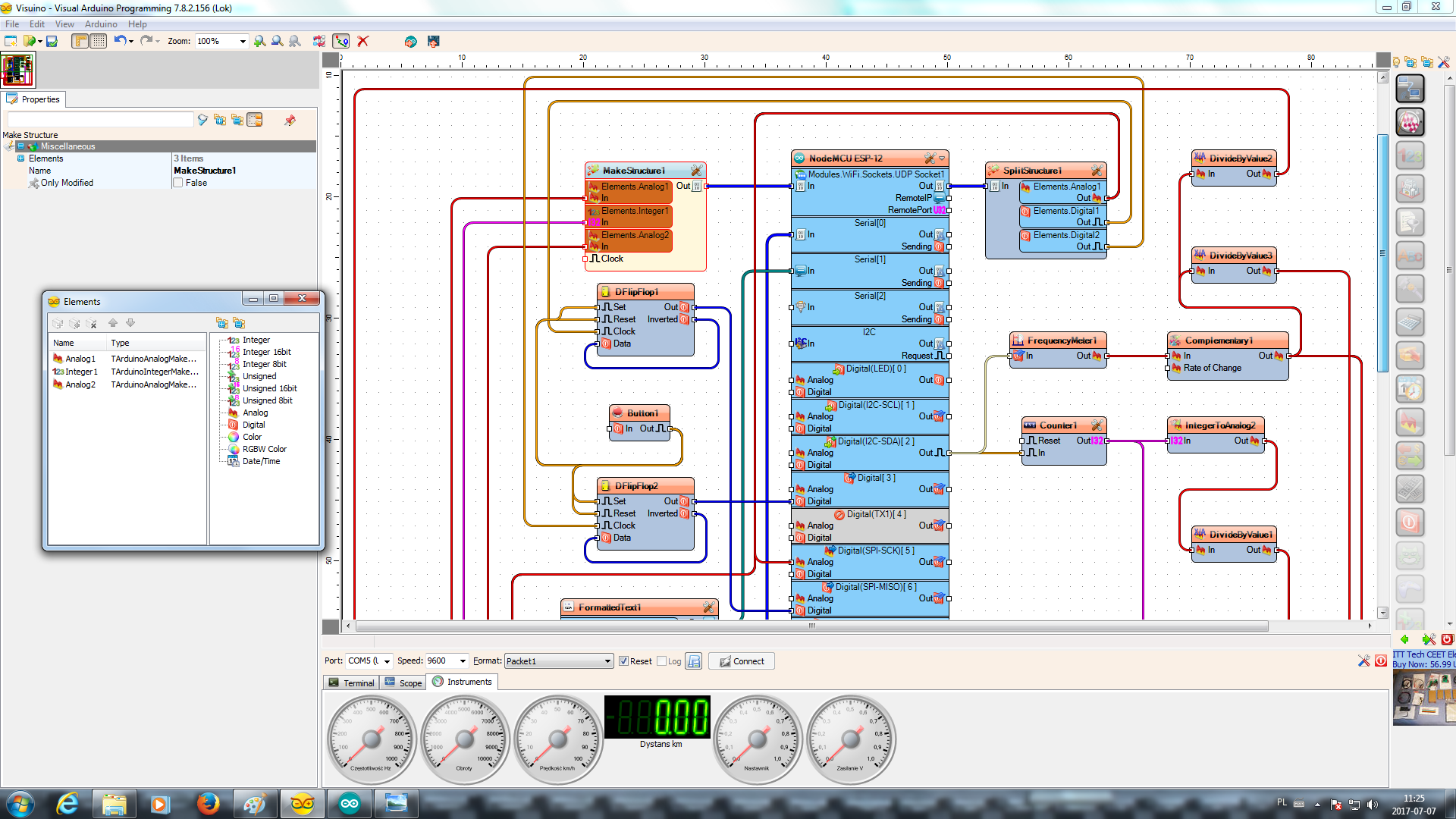
Task: Open the FormattedText1 tools wrench icon
Action: [708, 607]
